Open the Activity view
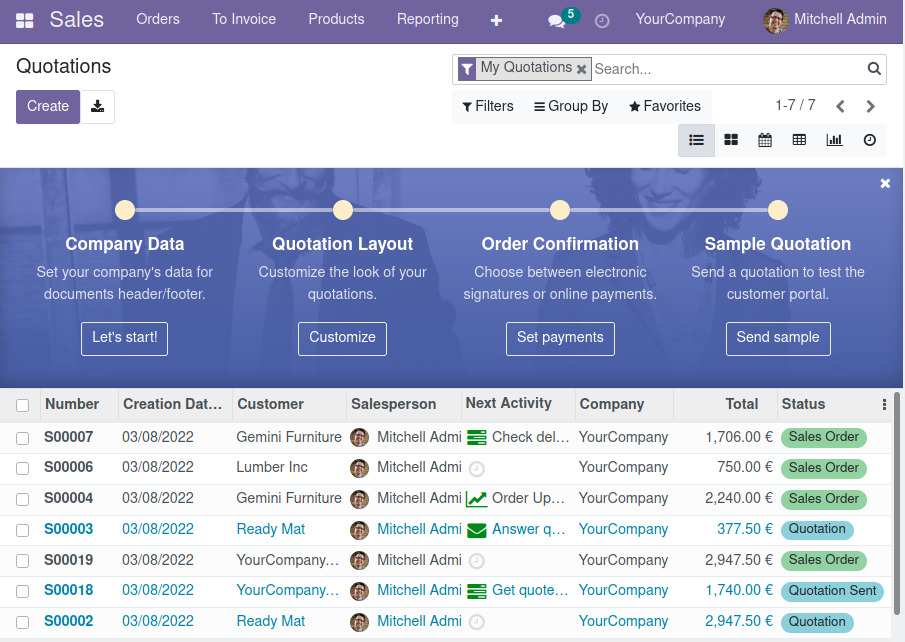Viewport: 905px width, 642px height. [869, 140]
